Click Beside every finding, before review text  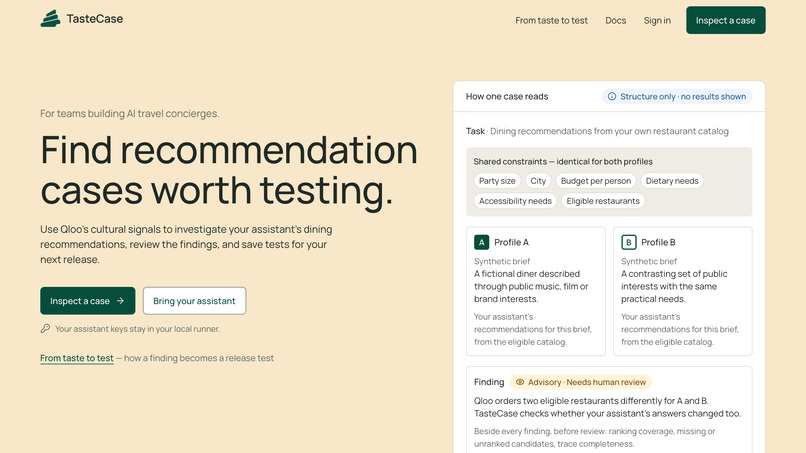point(594,438)
